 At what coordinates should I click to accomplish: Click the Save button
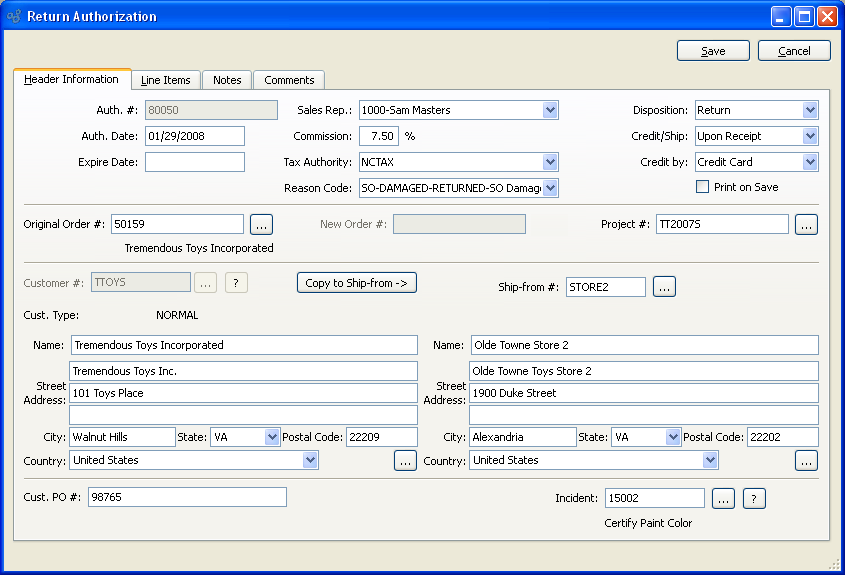[x=713, y=51]
